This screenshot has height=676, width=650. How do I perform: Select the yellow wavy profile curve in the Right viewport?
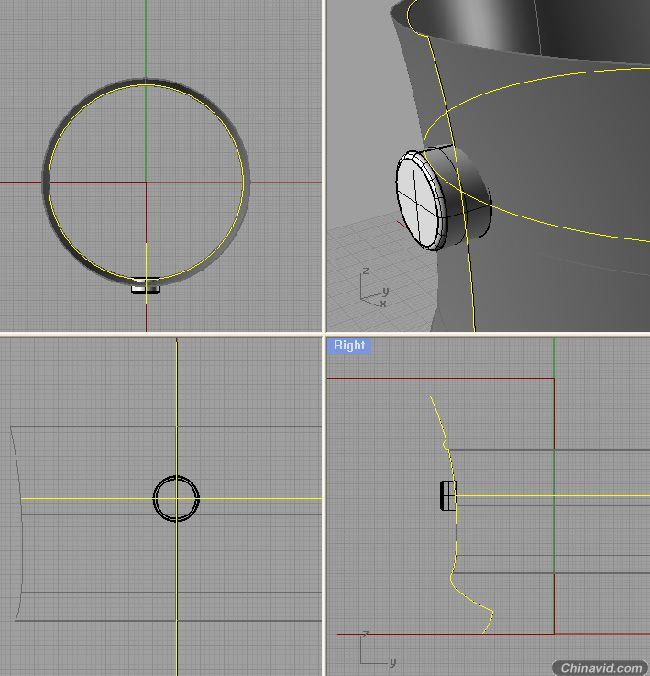pos(460,515)
